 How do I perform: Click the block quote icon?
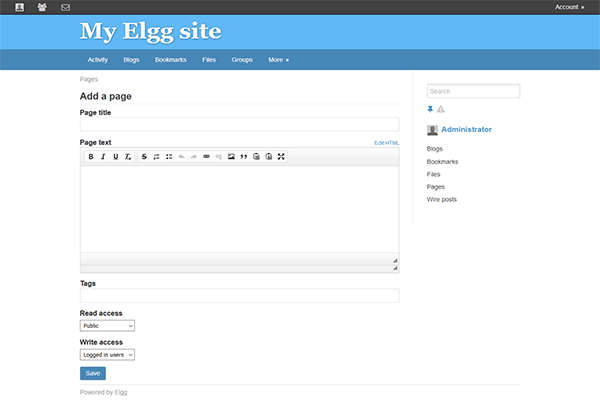click(243, 157)
